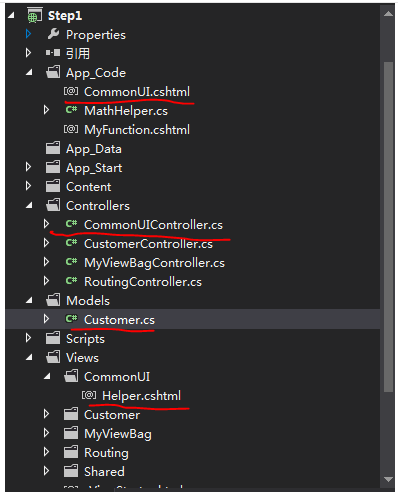Image resolution: width=398 pixels, height=498 pixels.
Task: Click the MyFunction.cshtml razor file icon
Action: [71, 129]
